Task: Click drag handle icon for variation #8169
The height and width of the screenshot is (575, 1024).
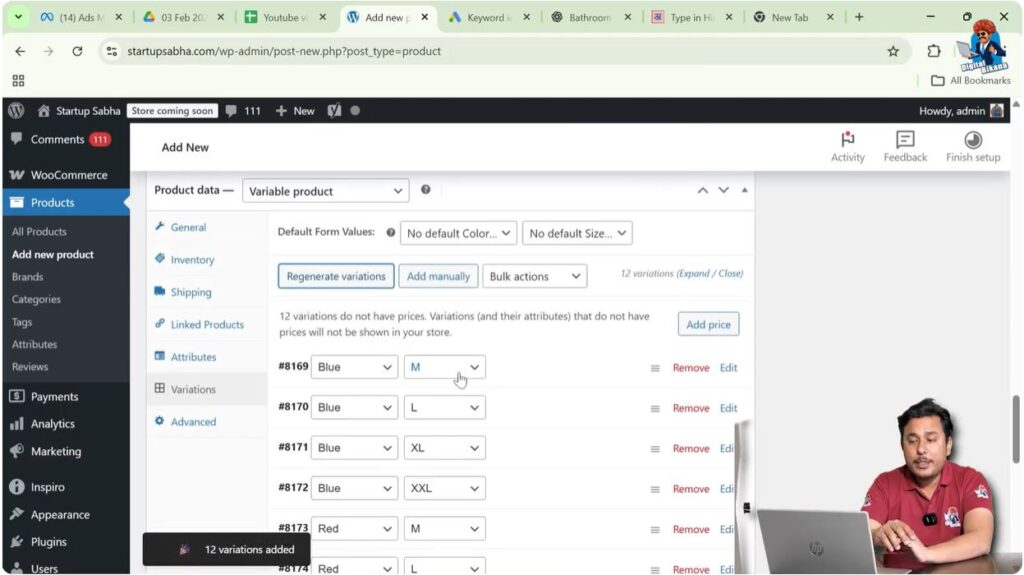Action: pyautogui.click(x=655, y=368)
